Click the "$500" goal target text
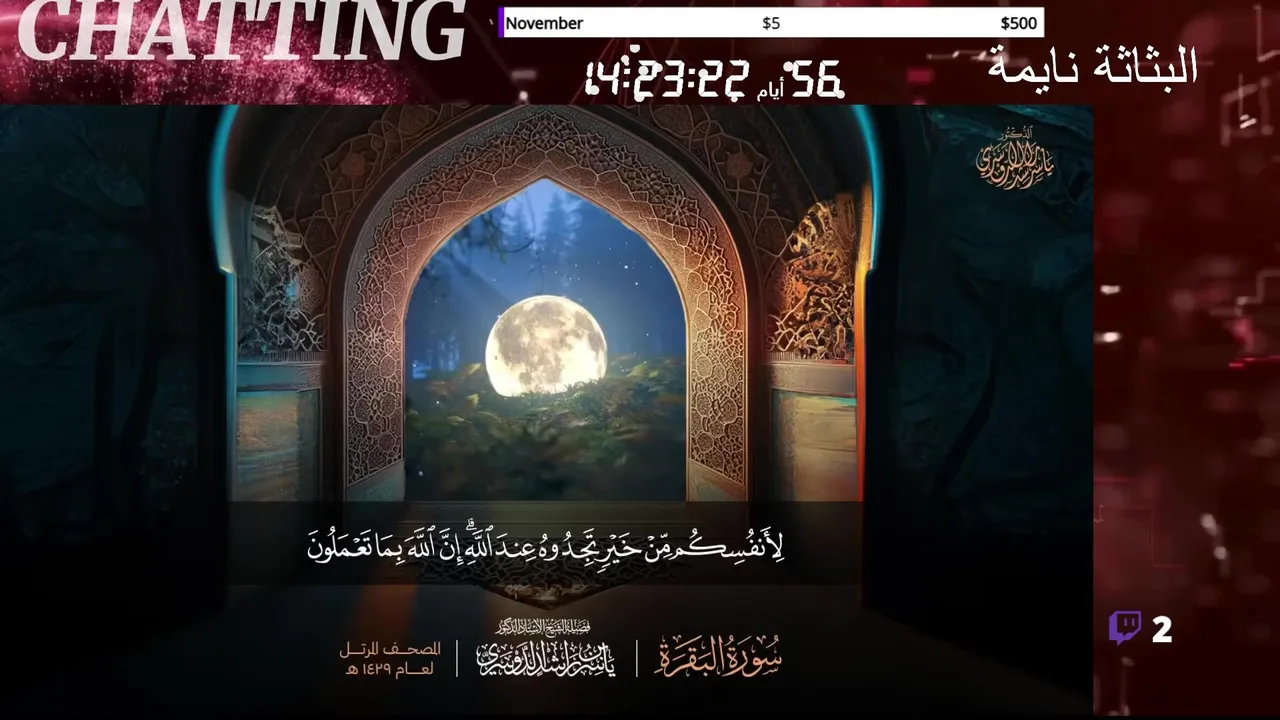Viewport: 1280px width, 720px height. [1019, 23]
